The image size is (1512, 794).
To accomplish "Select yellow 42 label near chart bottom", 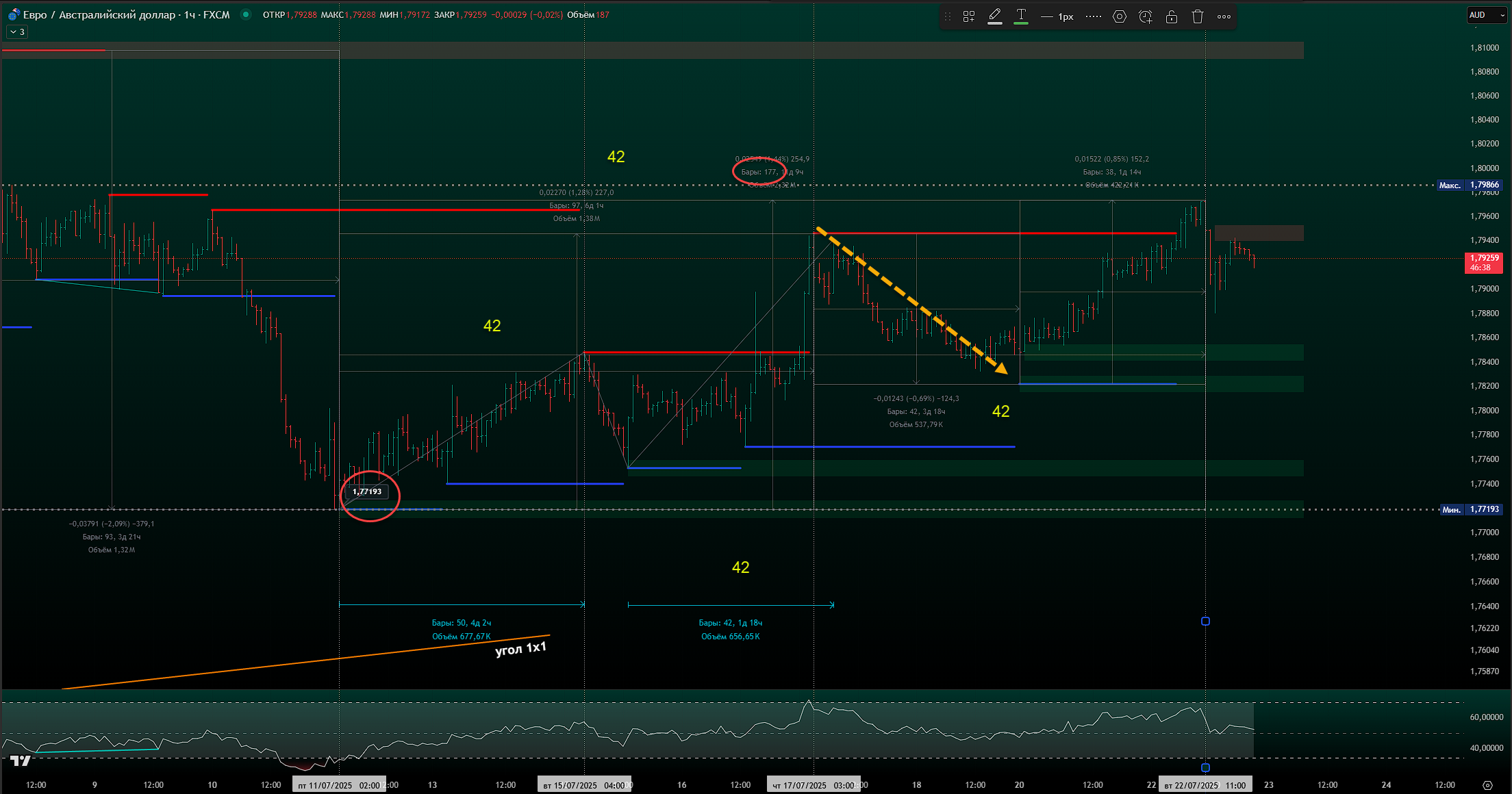I will pos(741,567).
